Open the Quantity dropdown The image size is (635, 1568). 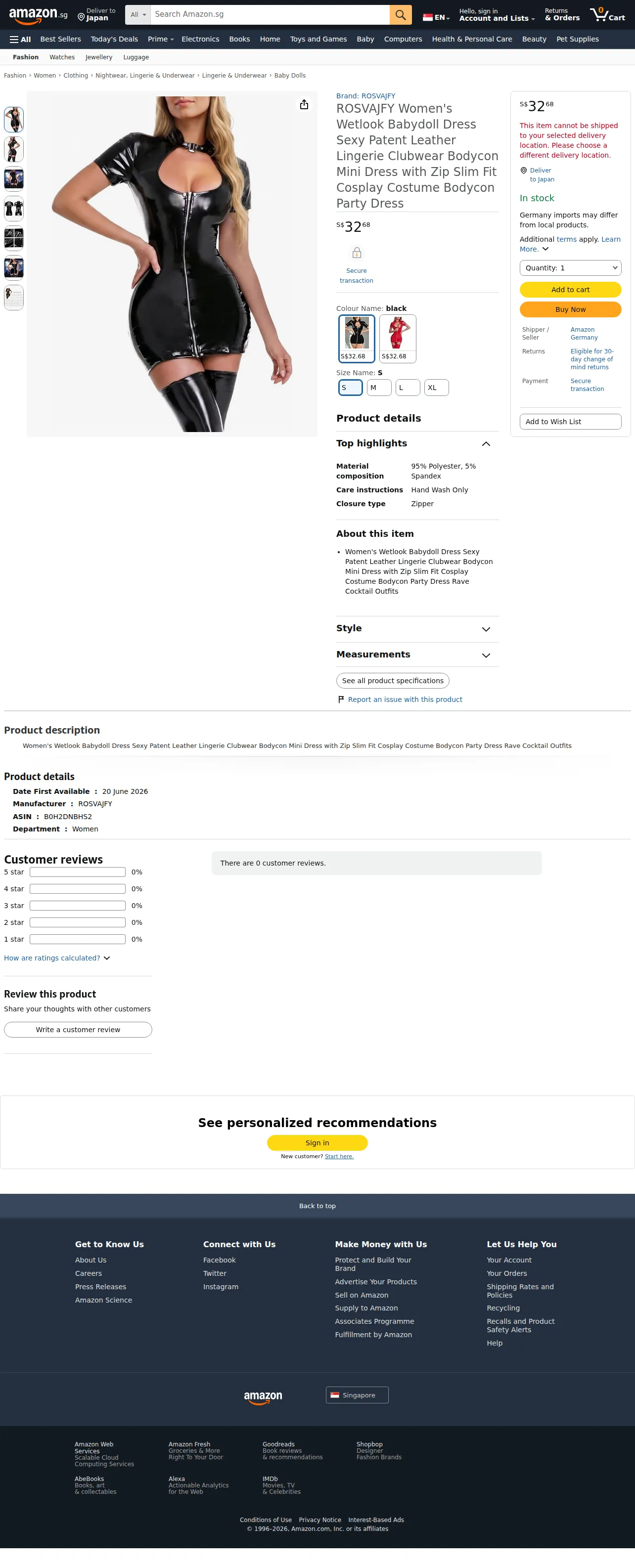(570, 268)
